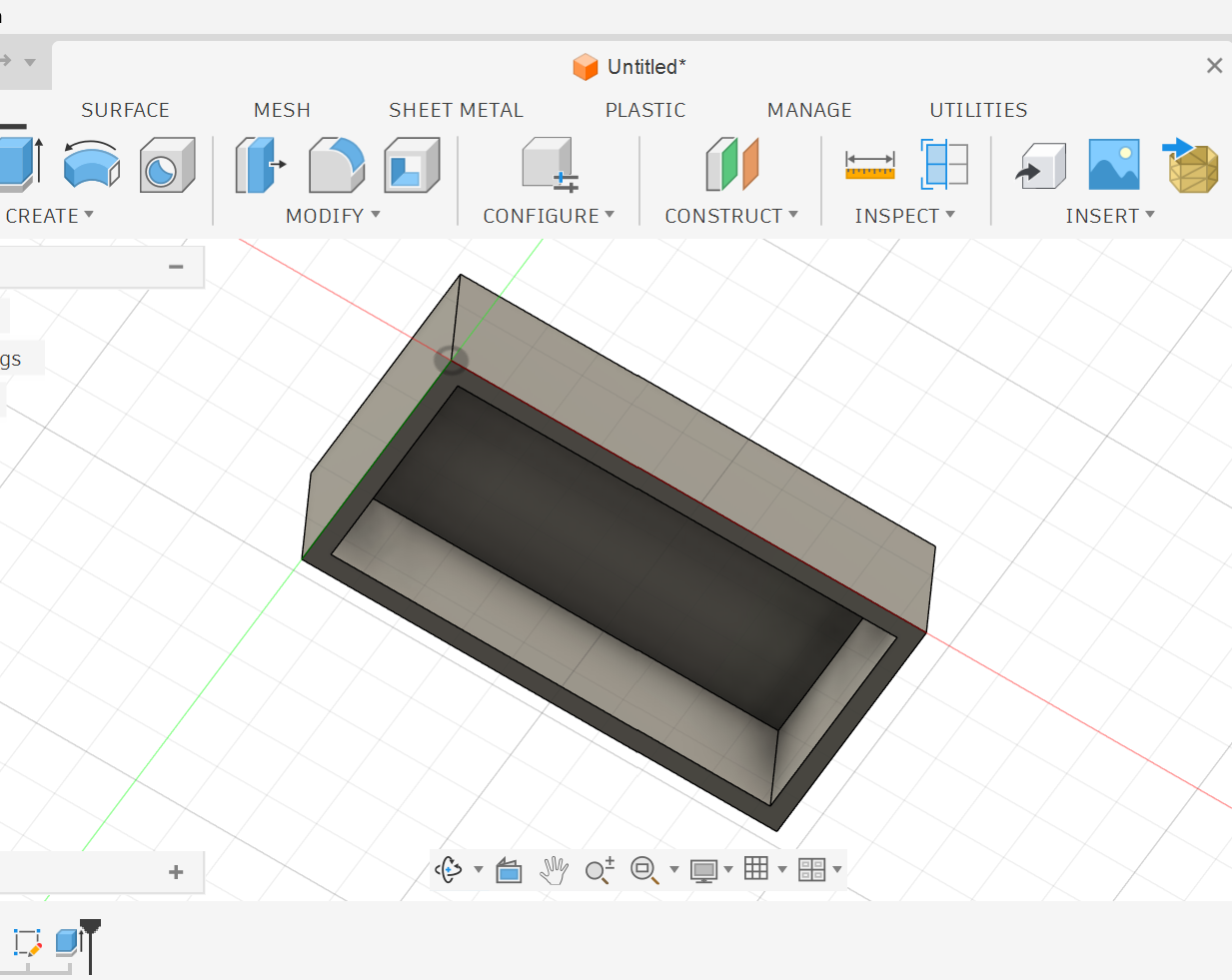This screenshot has height=980, width=1232.
Task: Select the Measure tool
Action: 869,165
